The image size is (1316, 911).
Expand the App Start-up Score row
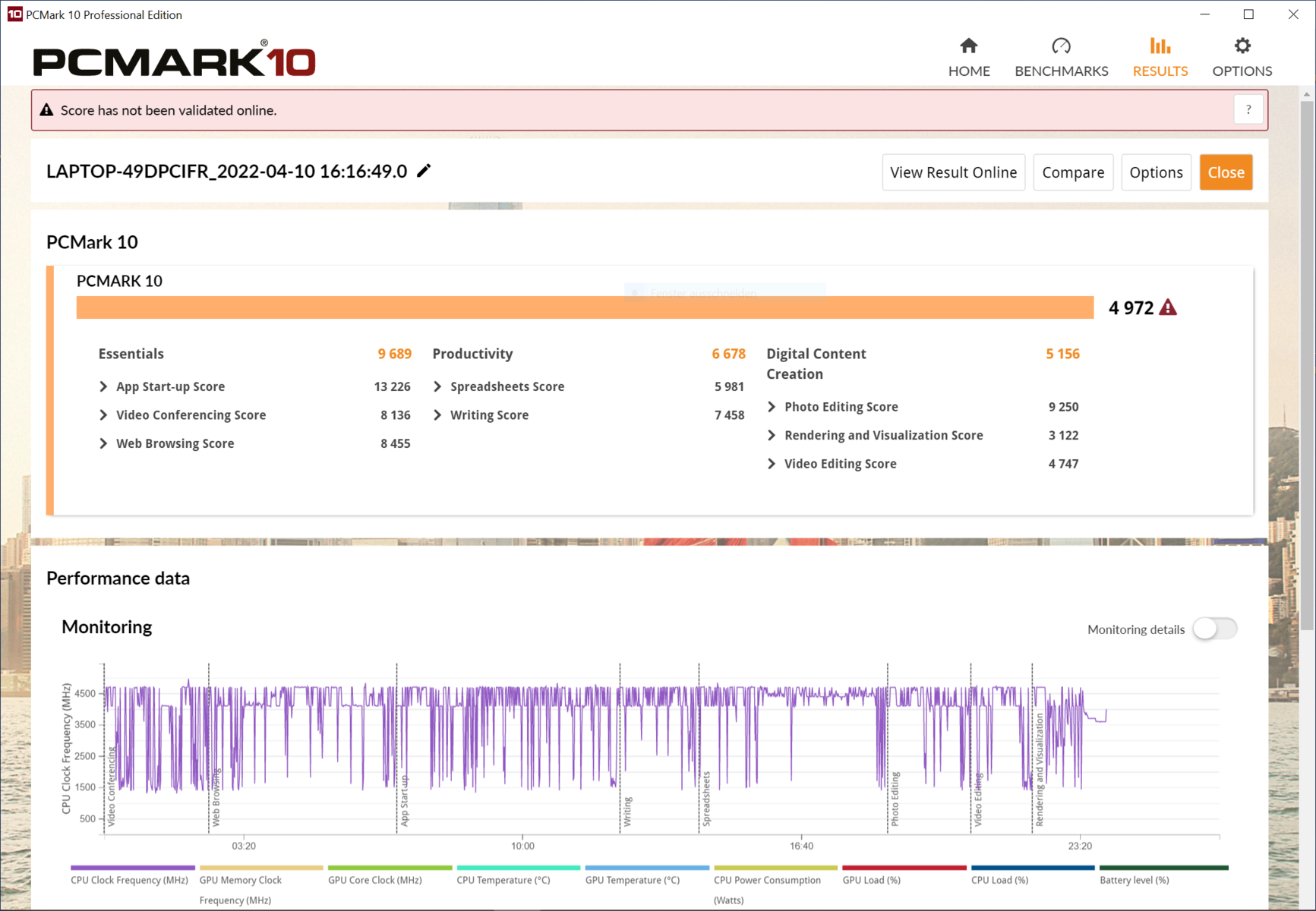(x=103, y=386)
